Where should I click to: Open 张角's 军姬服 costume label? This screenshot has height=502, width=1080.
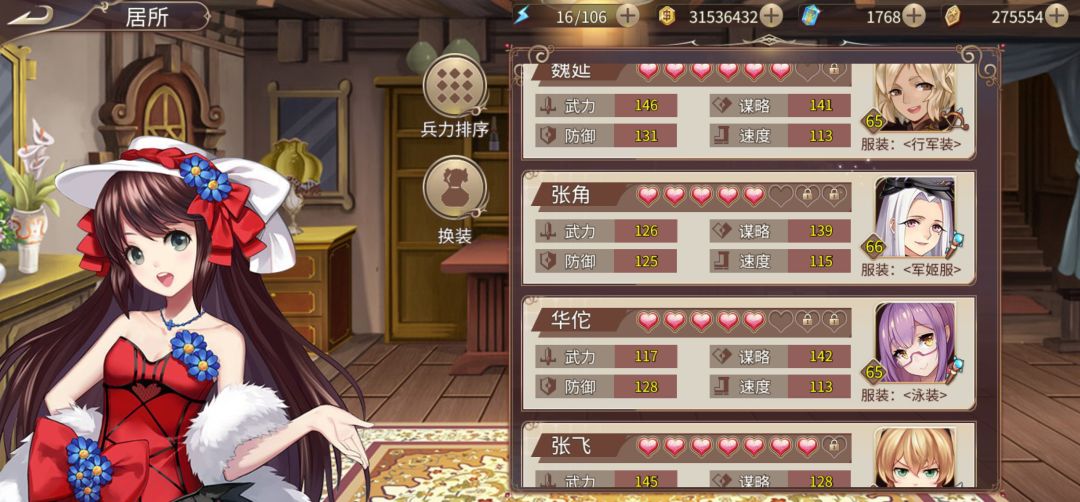[911, 270]
